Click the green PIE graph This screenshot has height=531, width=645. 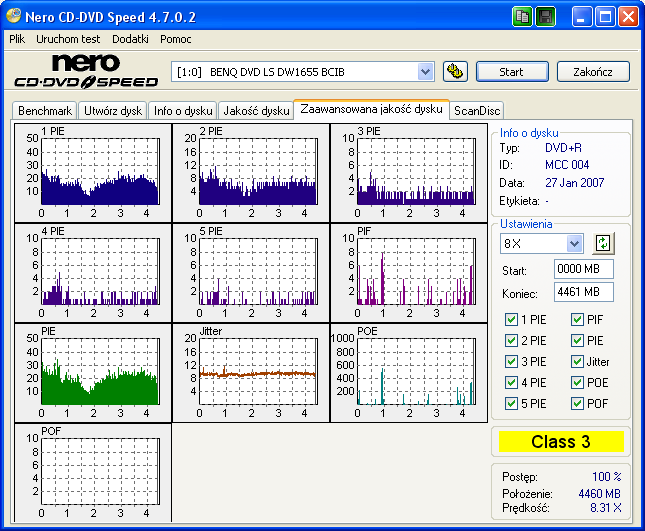pos(100,372)
